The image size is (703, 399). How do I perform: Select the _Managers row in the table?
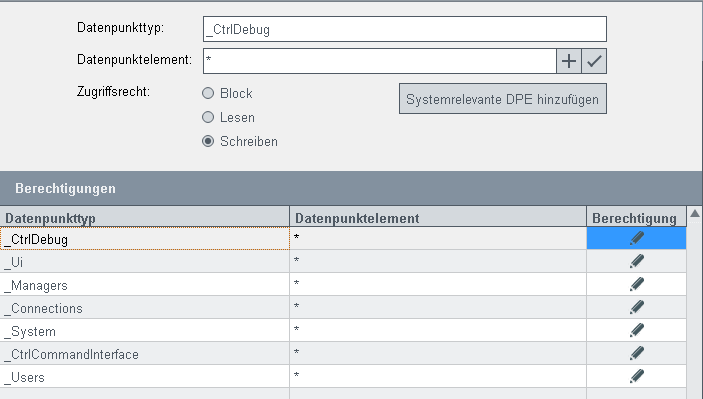coord(343,284)
